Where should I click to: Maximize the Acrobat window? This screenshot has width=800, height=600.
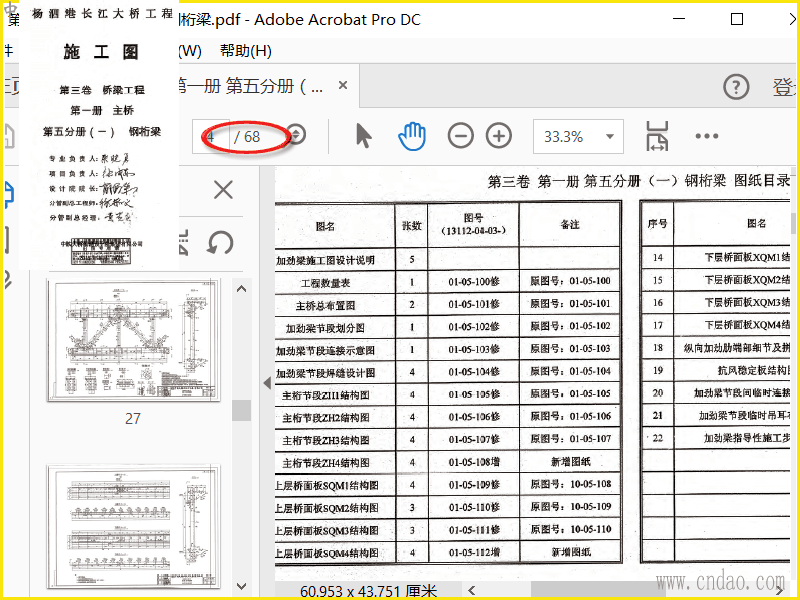(737, 19)
